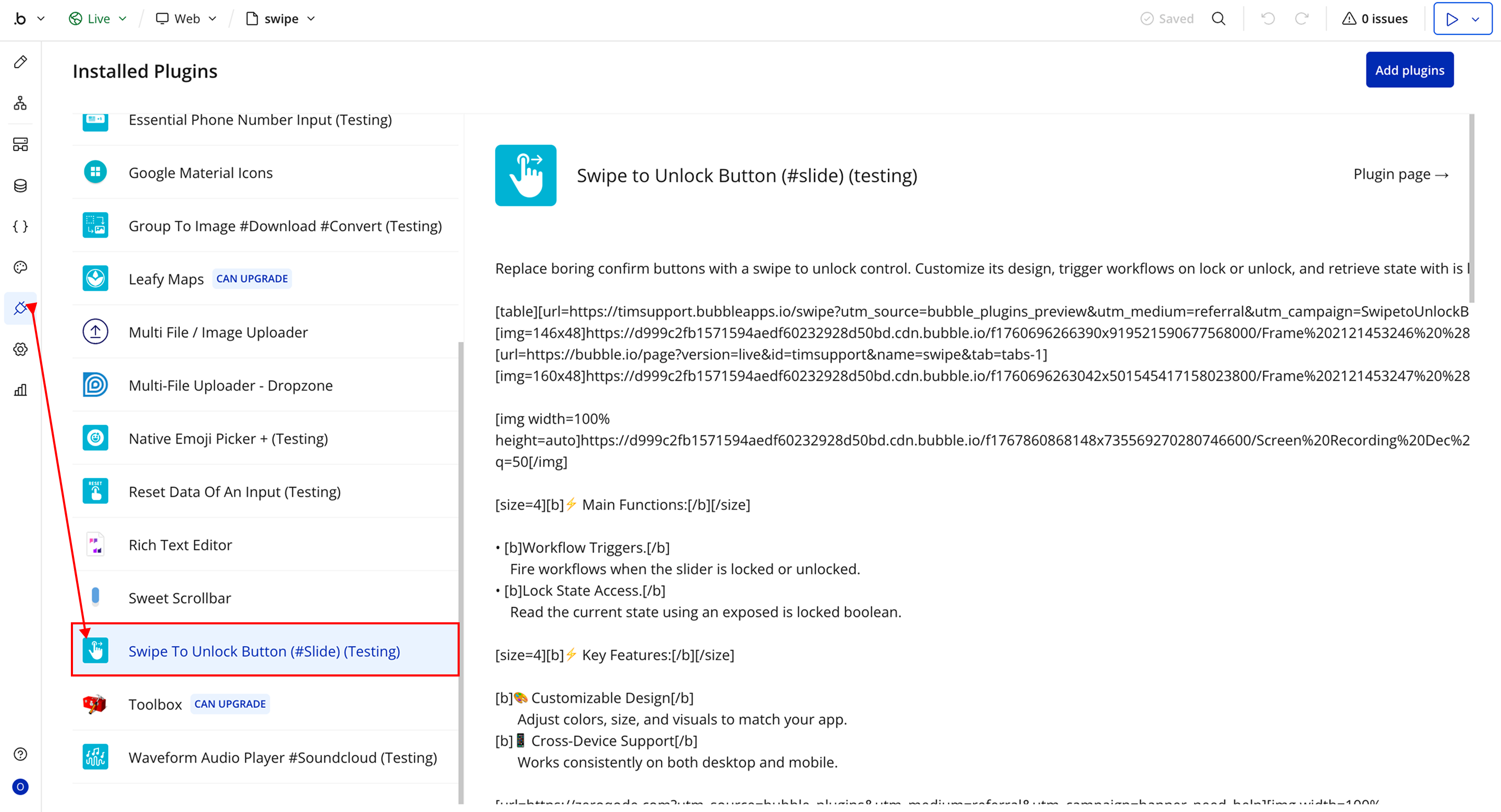Click the 0 issues indicator
Viewport: 1501px width, 812px height.
[x=1374, y=19]
